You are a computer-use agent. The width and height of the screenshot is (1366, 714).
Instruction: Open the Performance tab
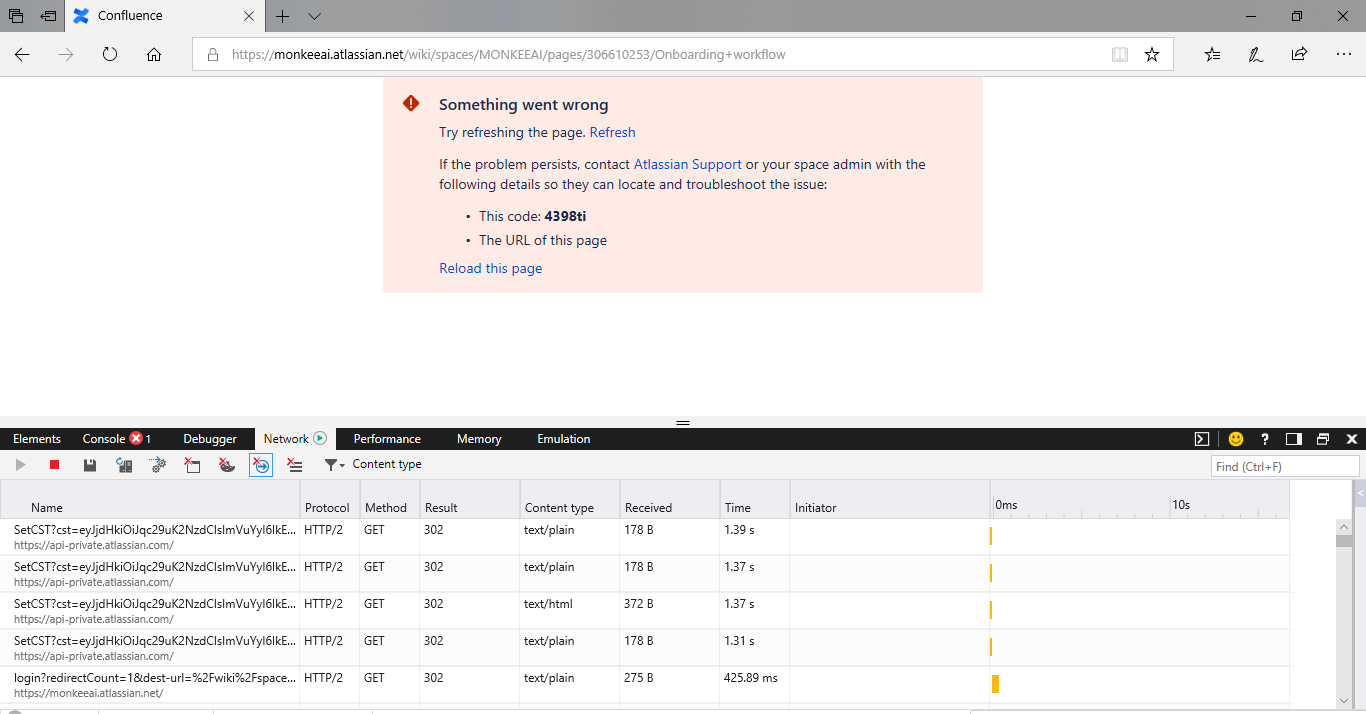point(387,439)
